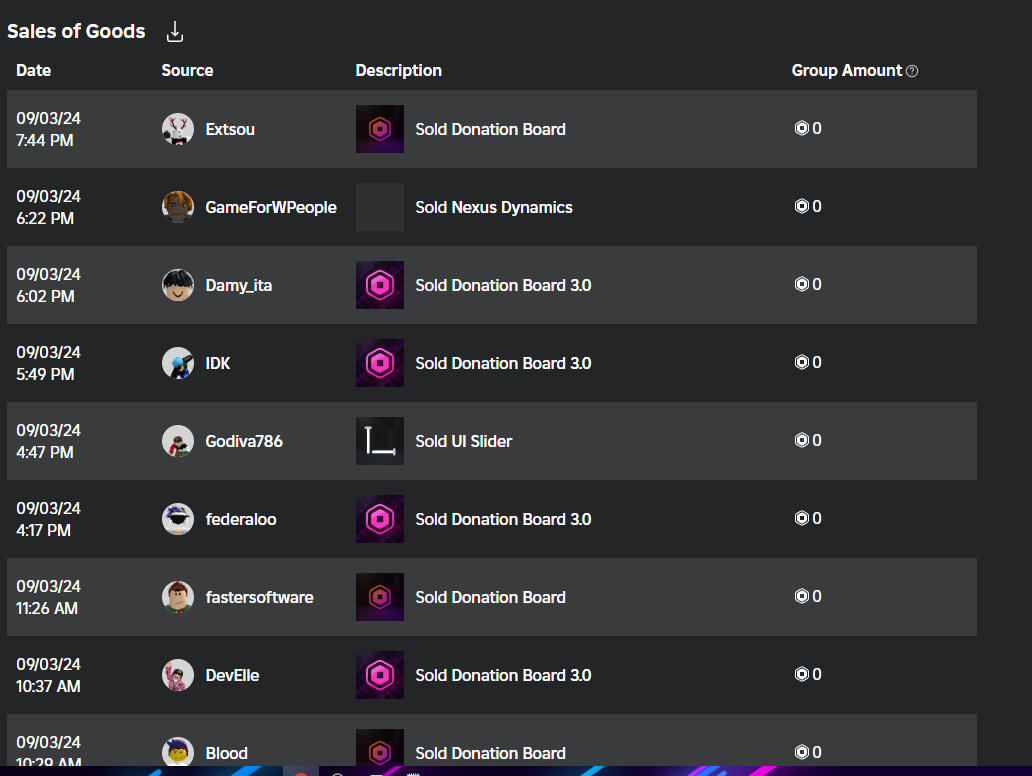Click the blank Nexus Dynamics thumbnail
Screen dimensions: 1032x776
click(380, 207)
